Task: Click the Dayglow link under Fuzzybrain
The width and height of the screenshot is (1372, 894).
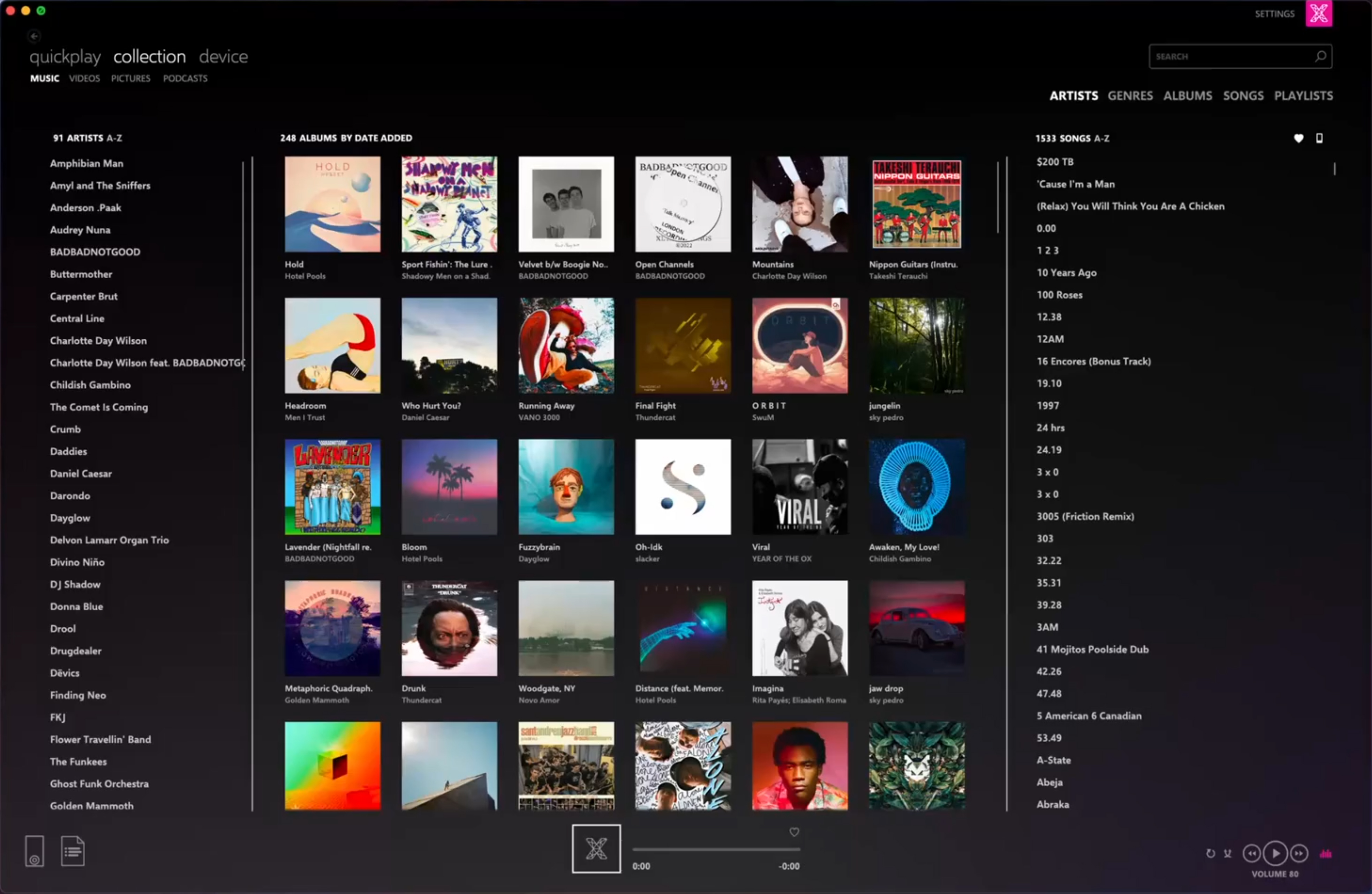Action: (534, 559)
